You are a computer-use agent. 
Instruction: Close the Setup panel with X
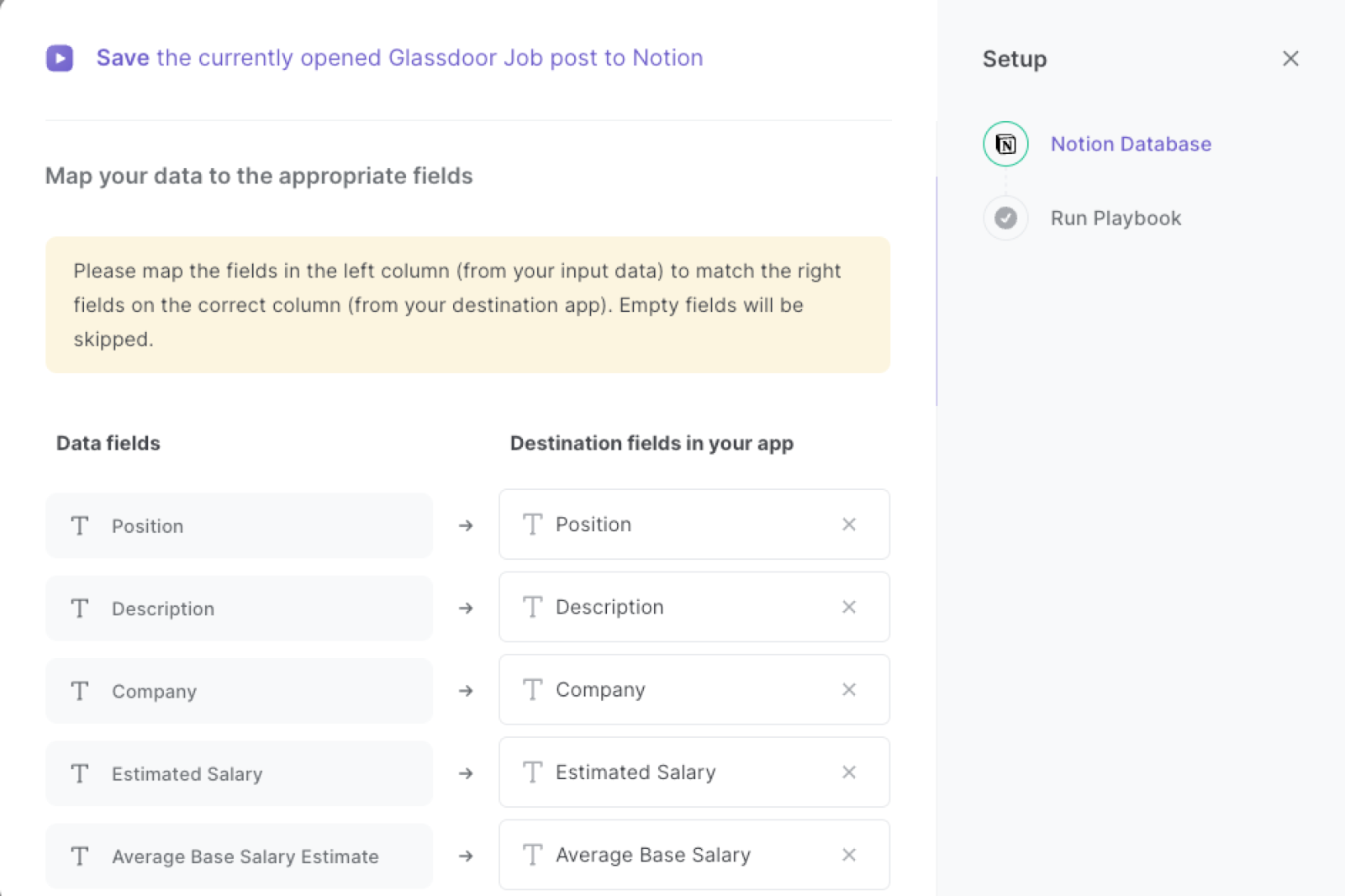1290,59
